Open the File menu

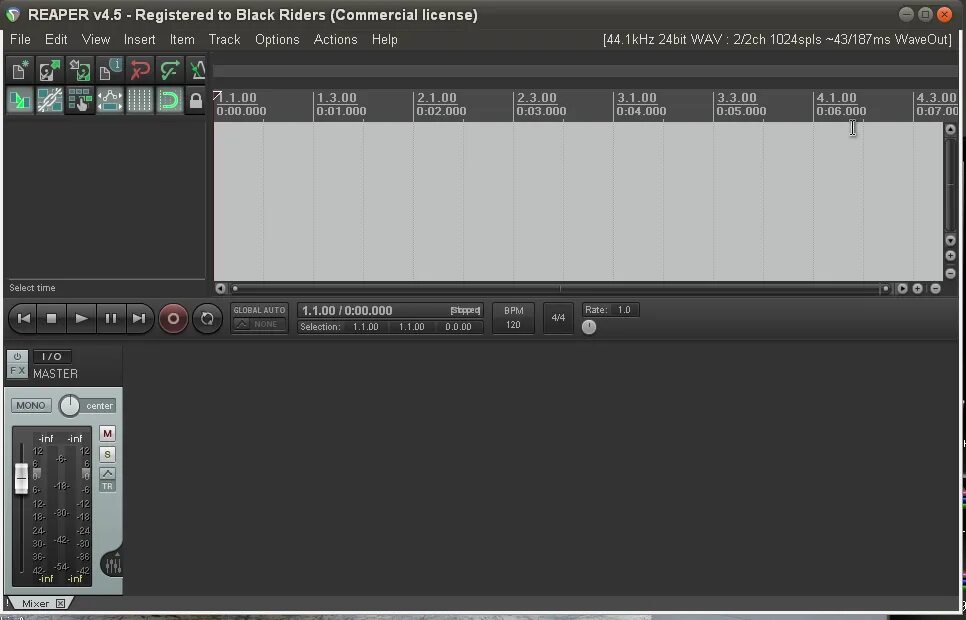(x=20, y=39)
